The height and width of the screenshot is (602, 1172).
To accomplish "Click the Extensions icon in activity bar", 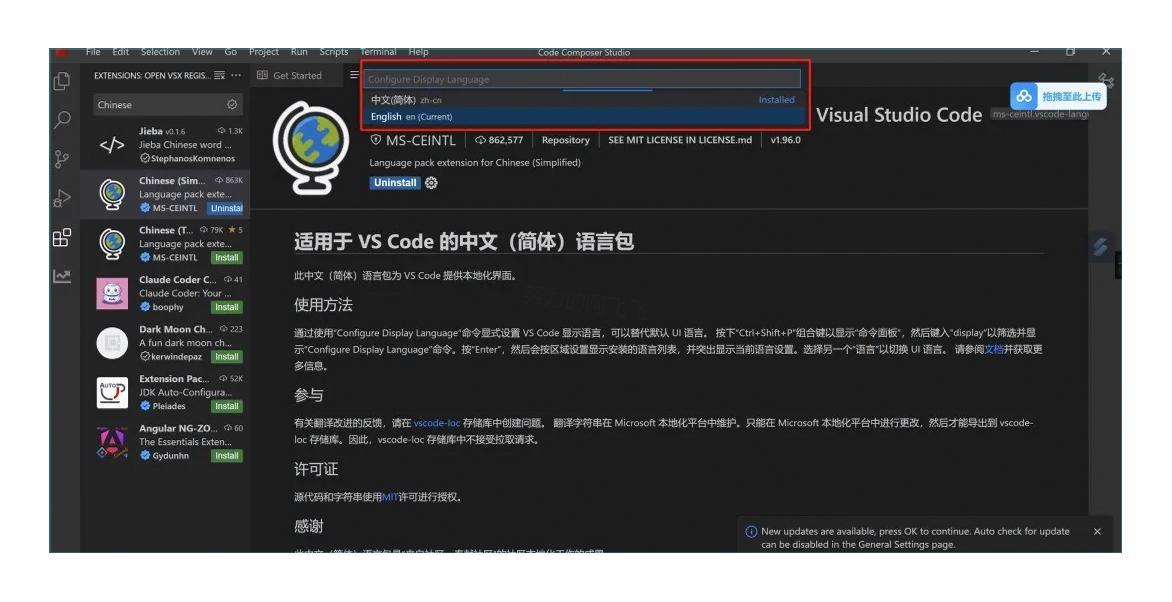I will tap(63, 237).
